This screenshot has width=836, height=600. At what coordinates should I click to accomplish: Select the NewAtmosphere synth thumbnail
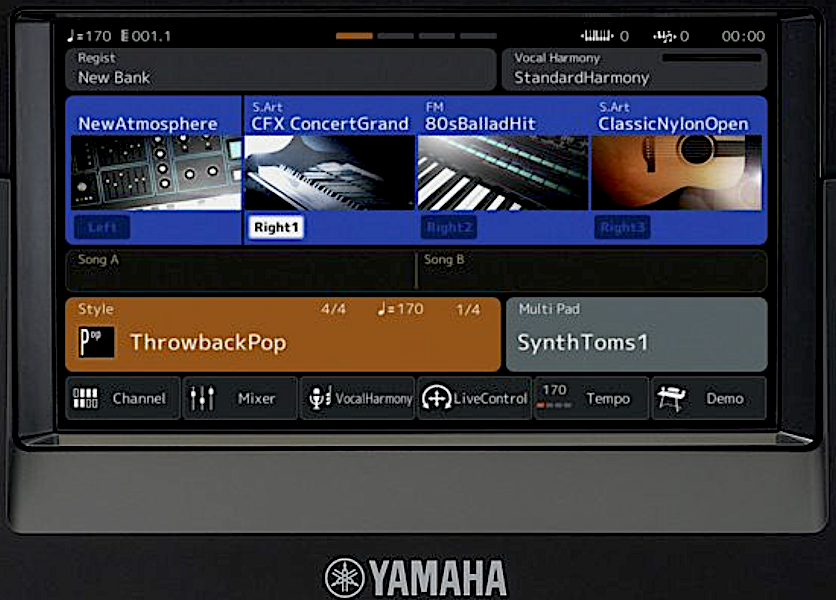(156, 173)
